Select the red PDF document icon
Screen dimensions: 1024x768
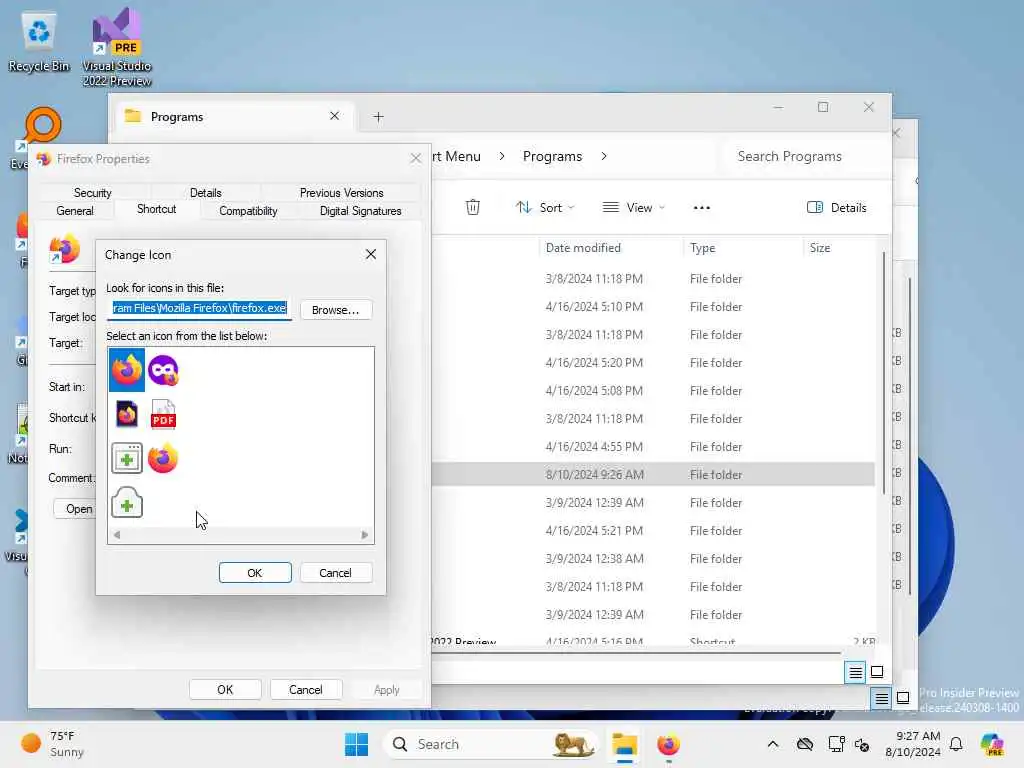(163, 414)
